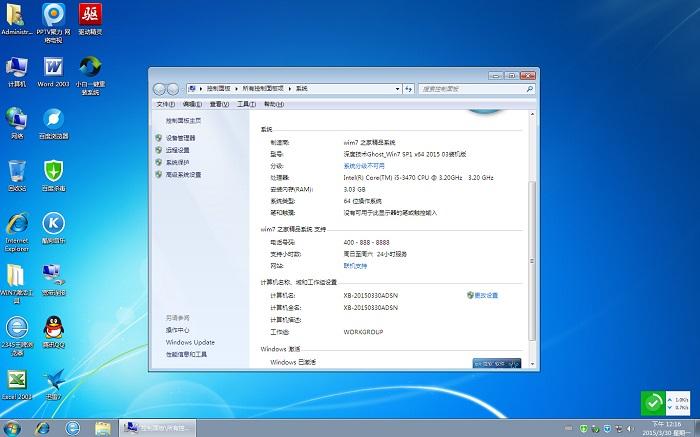Image resolution: width=700 pixels, height=437 pixels.
Task: Click the 更改设置 shield link
Action: (485, 295)
